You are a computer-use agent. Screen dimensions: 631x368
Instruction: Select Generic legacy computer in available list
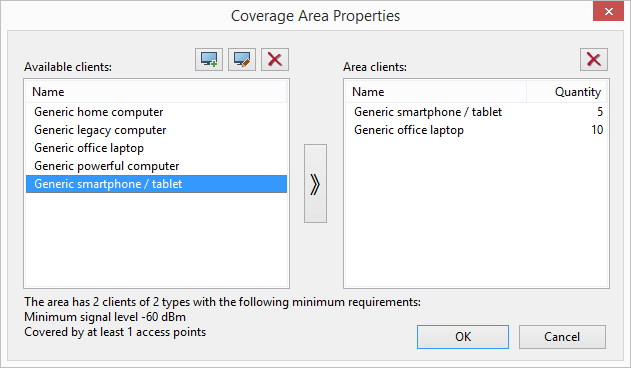pos(157,130)
